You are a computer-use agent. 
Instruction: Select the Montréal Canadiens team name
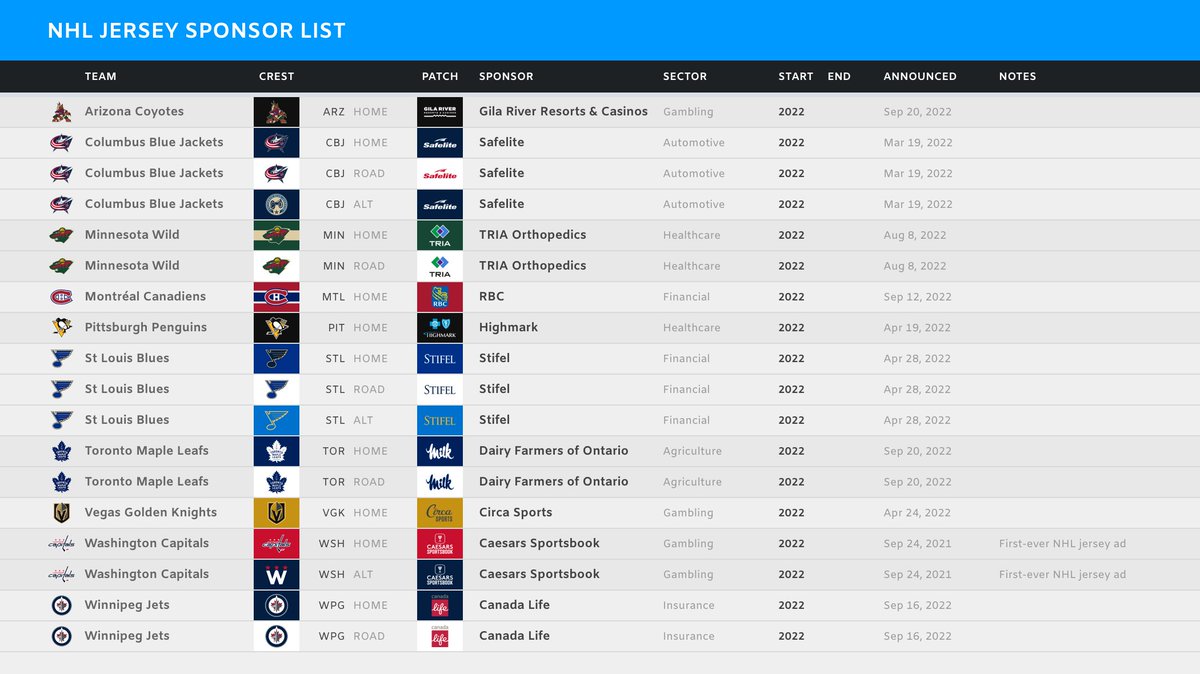click(x=145, y=297)
